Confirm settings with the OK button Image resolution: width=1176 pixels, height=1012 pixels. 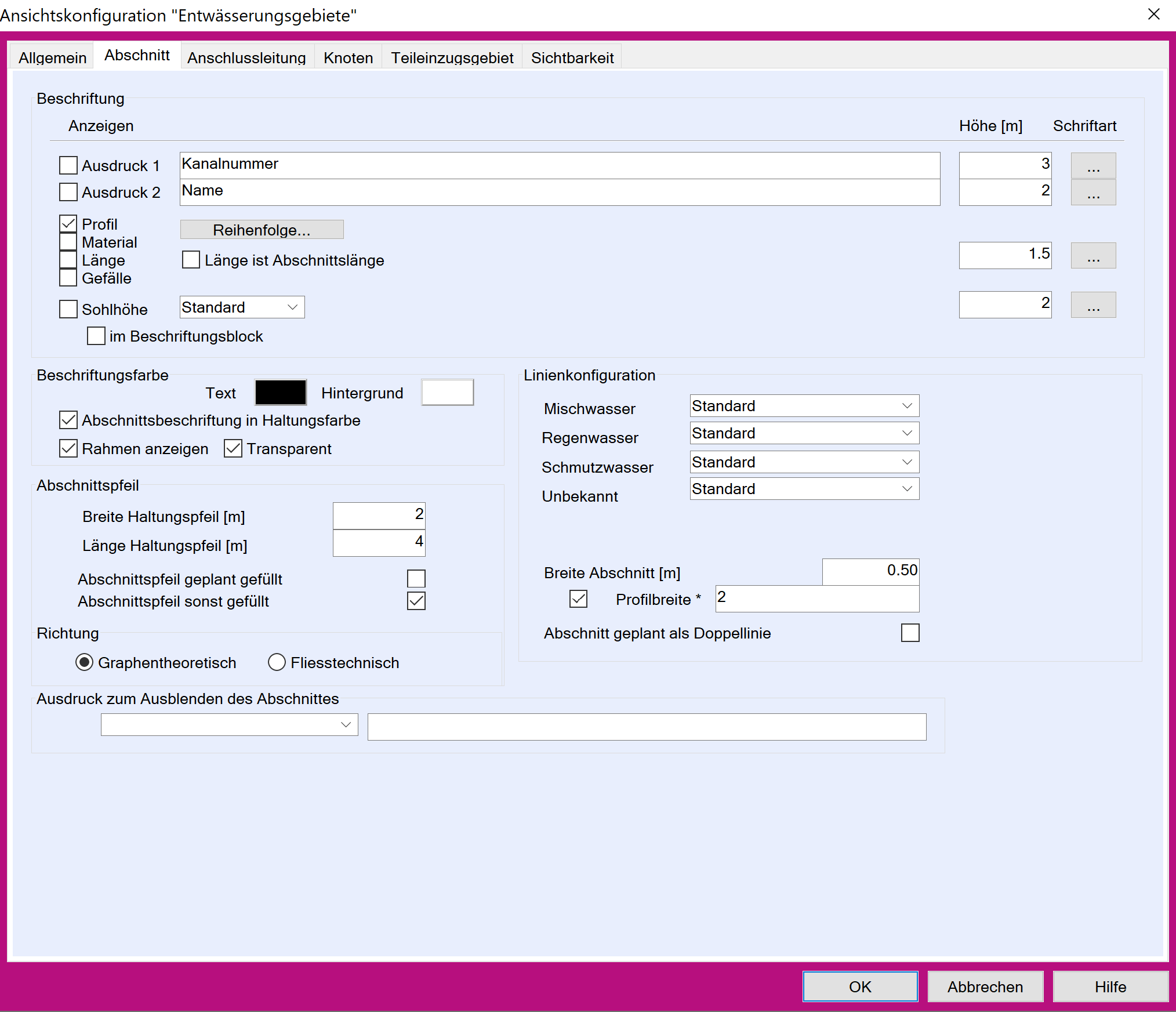click(859, 986)
